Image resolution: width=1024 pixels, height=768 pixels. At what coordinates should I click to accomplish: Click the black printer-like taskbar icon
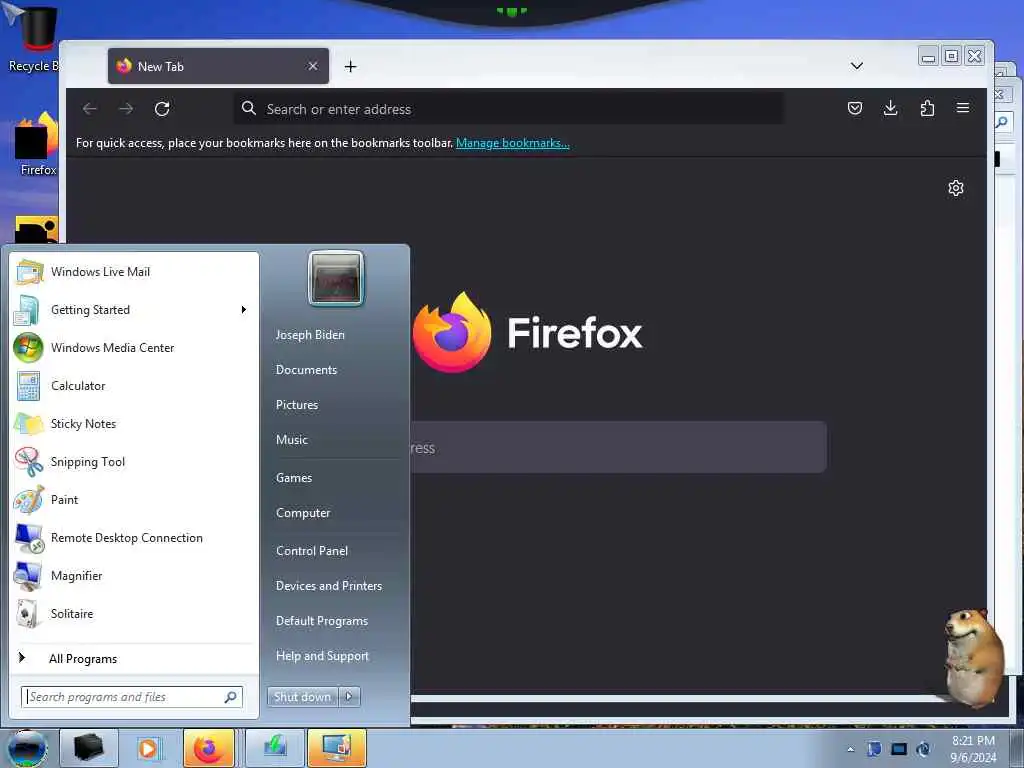[x=89, y=748]
